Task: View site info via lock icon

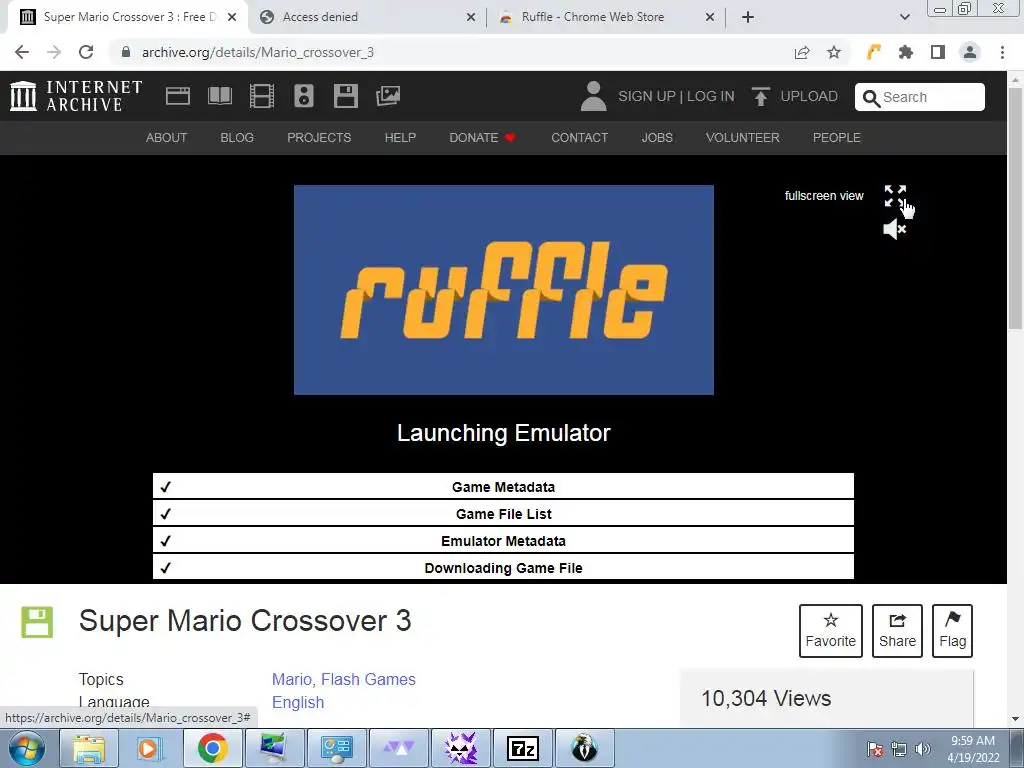Action: coord(126,52)
